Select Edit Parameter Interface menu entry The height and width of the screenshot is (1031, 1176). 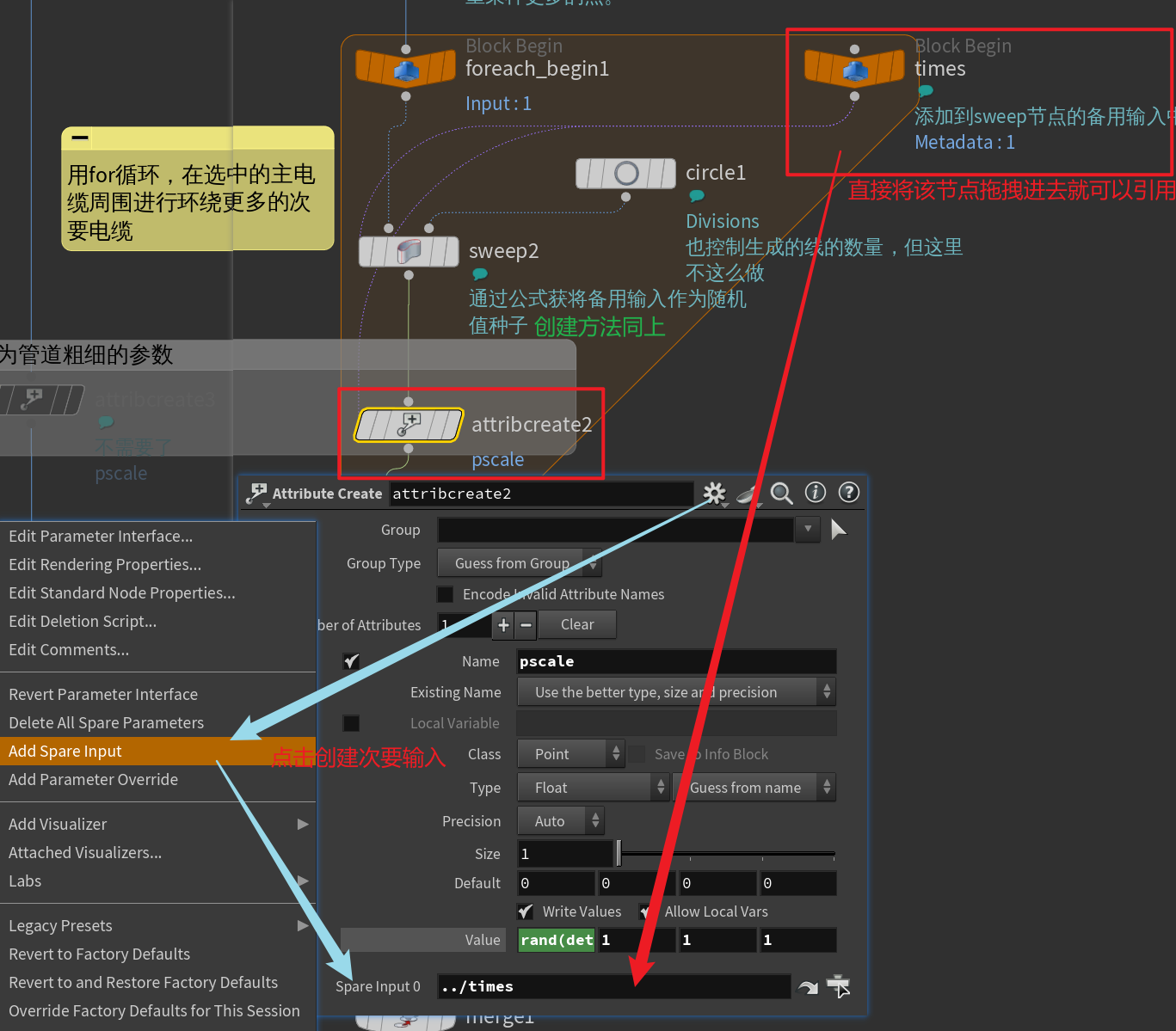coord(101,537)
